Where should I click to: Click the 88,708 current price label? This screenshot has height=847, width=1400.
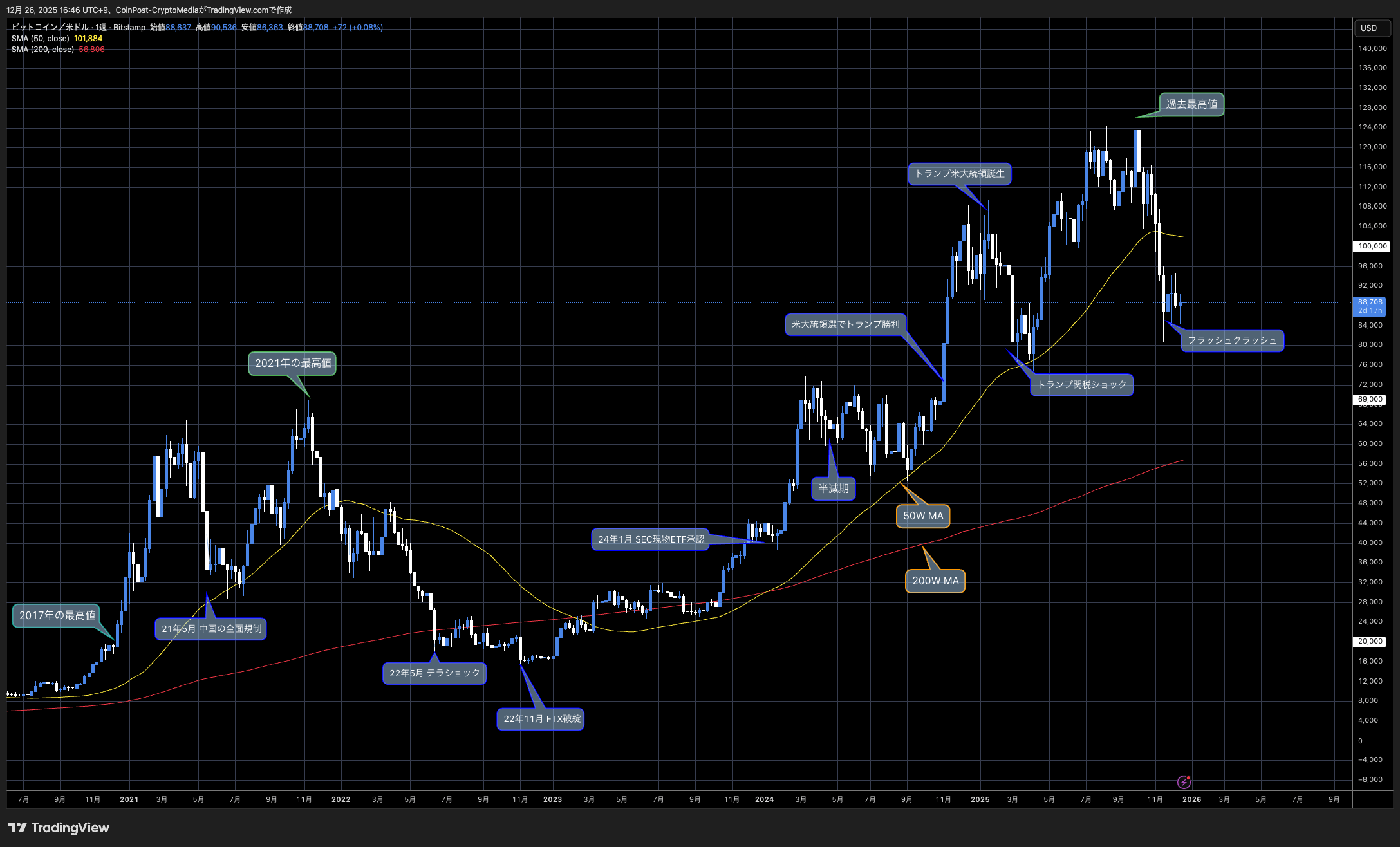click(x=1370, y=302)
